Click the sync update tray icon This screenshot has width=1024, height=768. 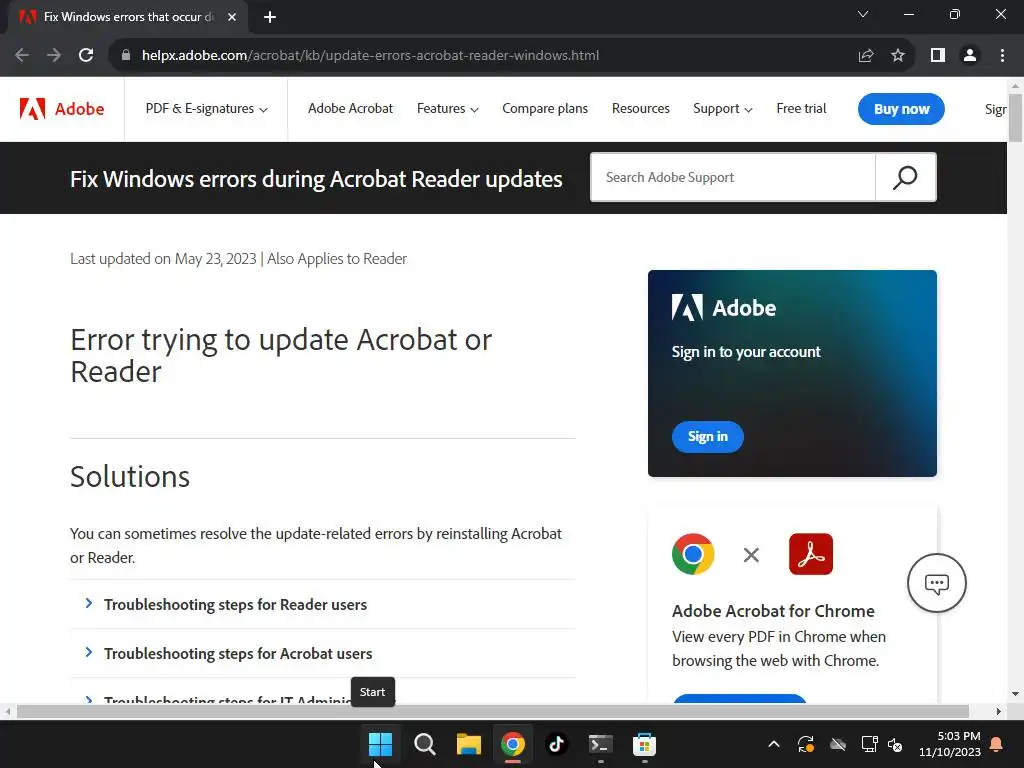point(806,744)
